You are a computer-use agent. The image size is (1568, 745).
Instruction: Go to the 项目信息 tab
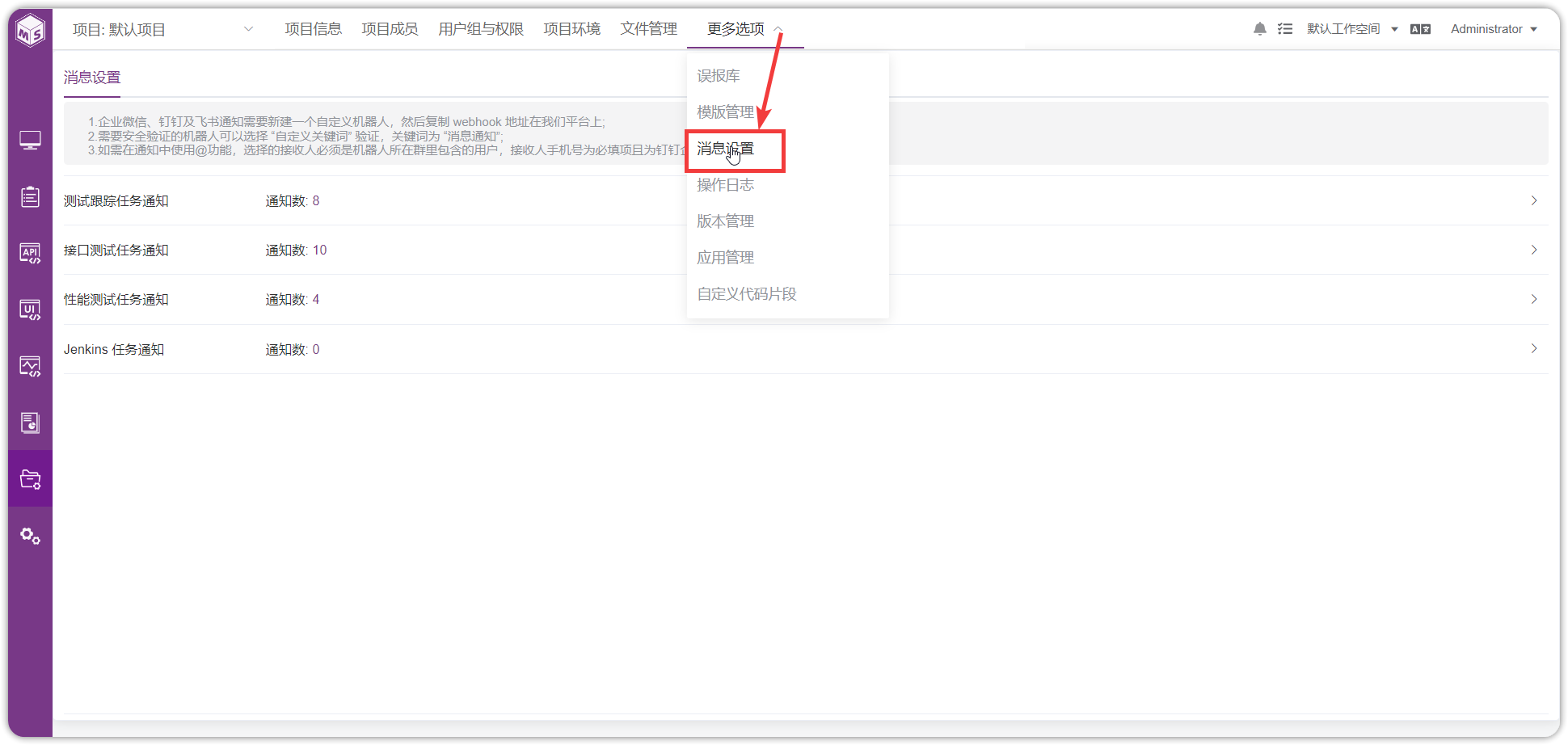click(x=313, y=29)
